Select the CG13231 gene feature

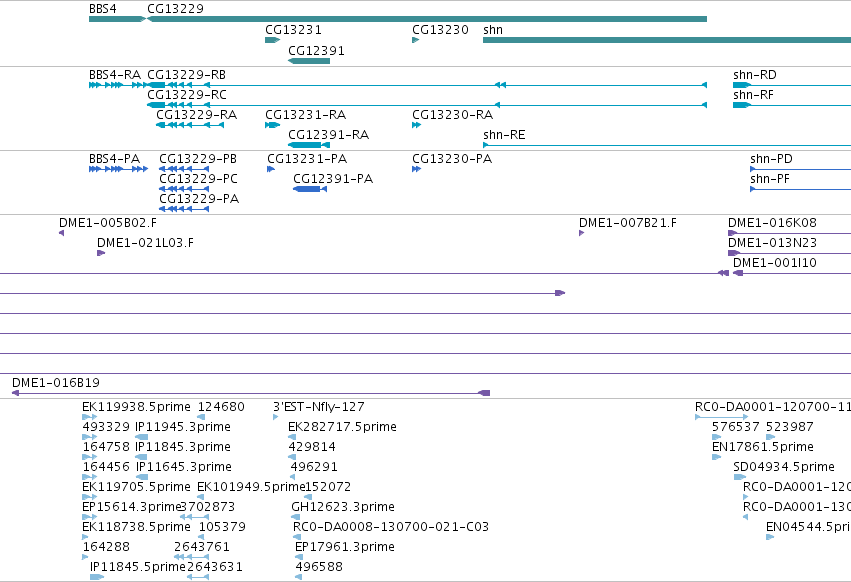(x=272, y=40)
